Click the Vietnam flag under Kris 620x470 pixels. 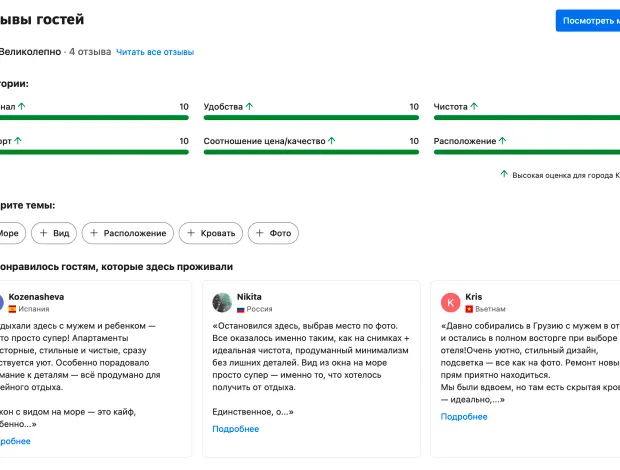470,310
